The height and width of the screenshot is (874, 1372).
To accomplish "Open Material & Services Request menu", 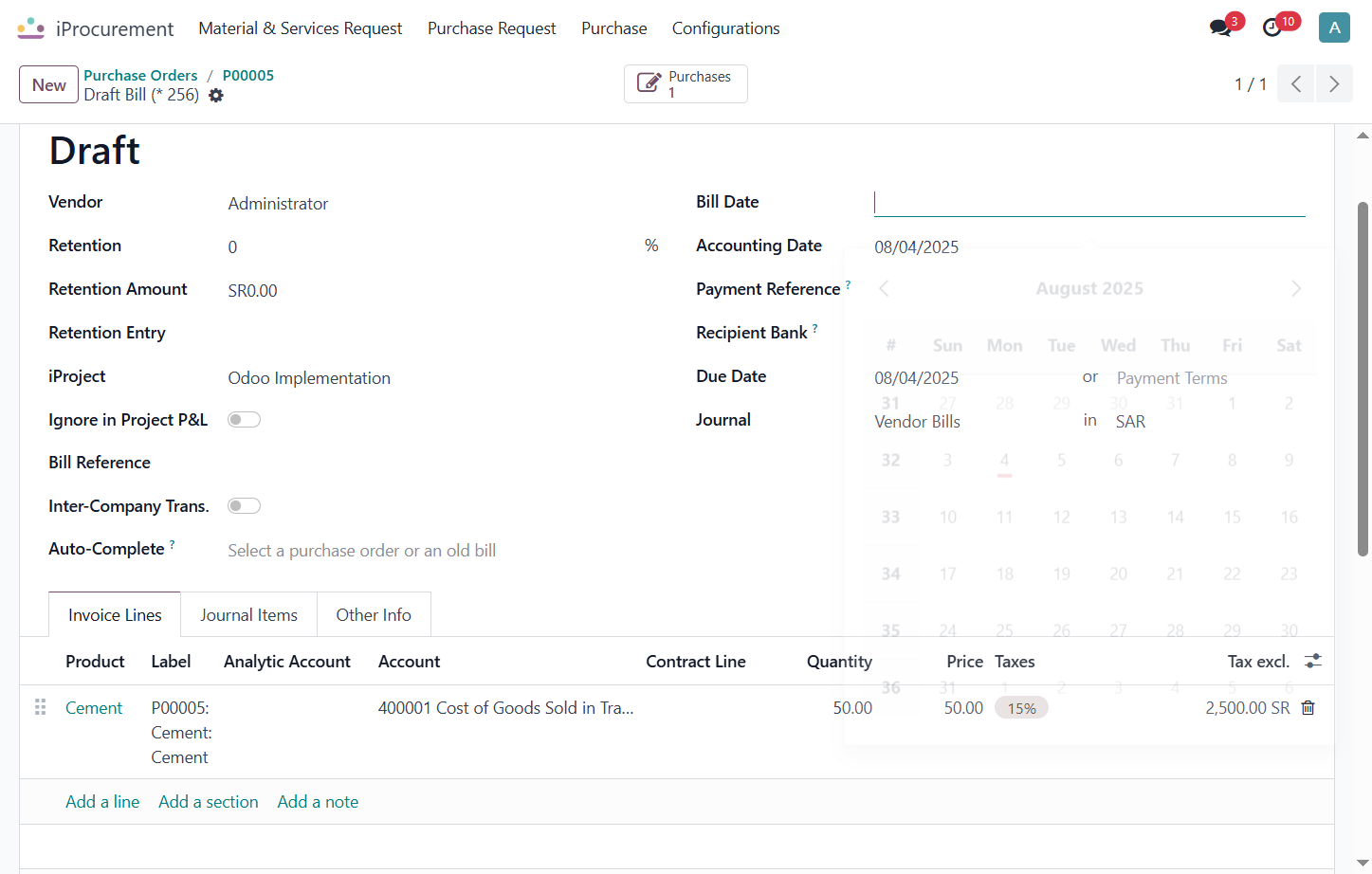I will [301, 28].
